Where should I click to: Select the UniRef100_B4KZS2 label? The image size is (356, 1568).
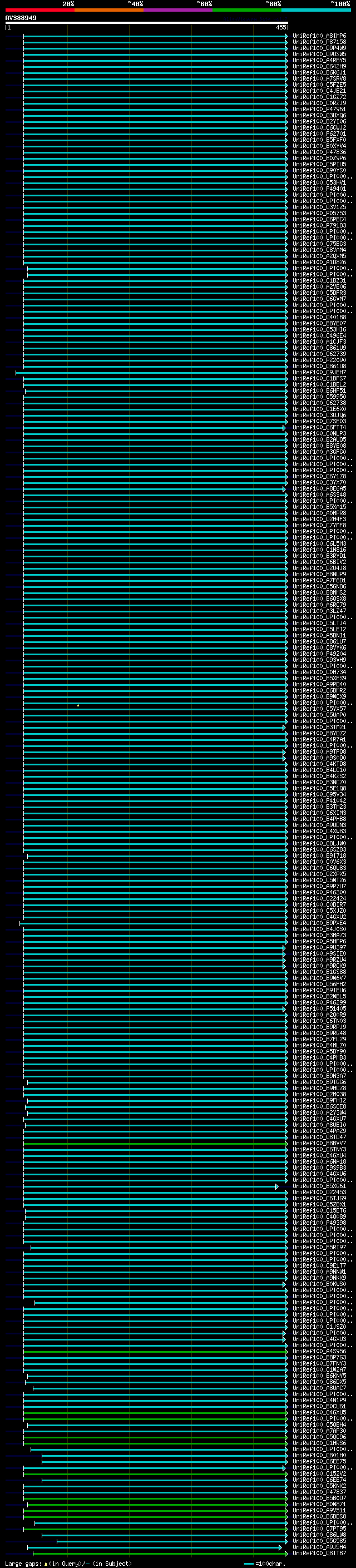tap(319, 776)
